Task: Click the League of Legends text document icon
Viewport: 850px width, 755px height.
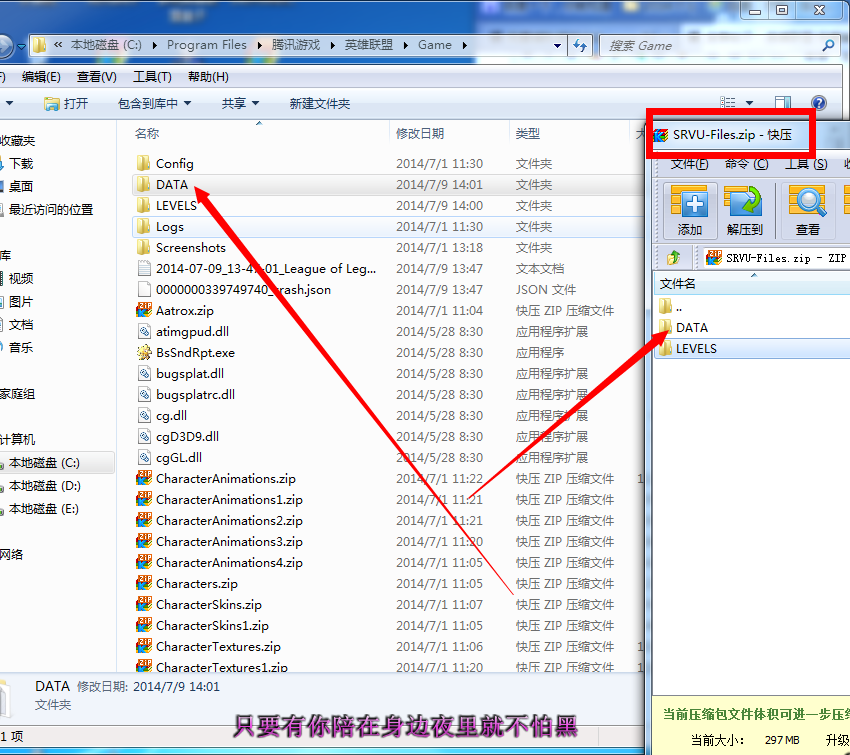Action: click(144, 268)
